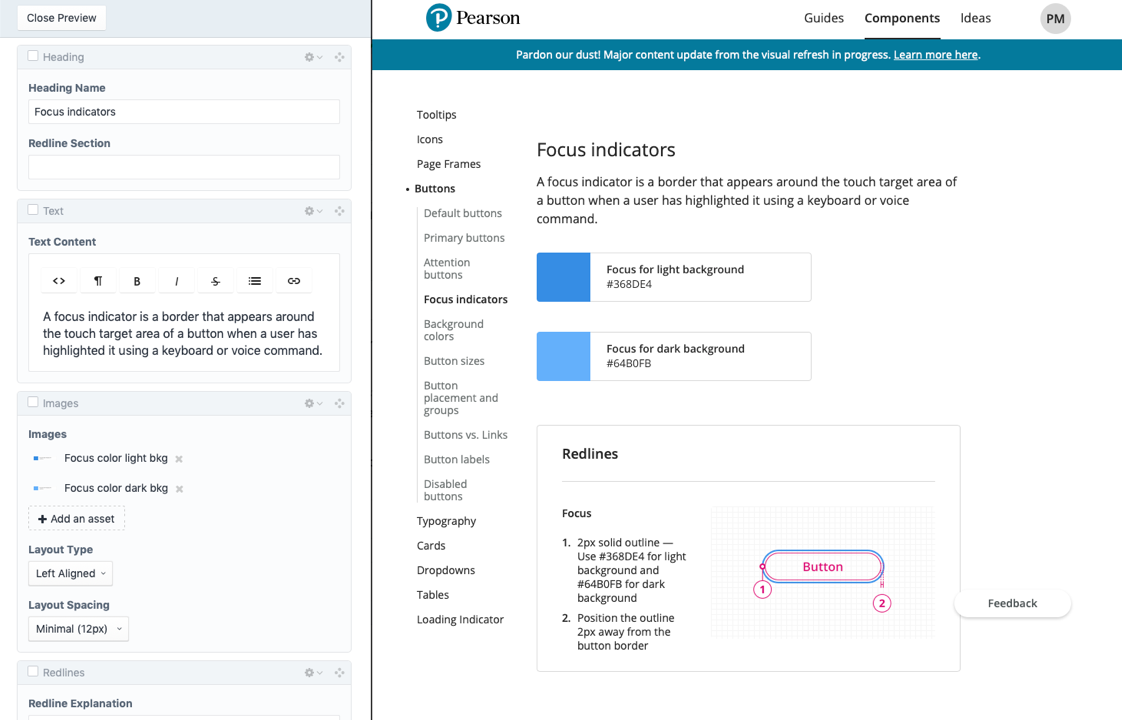Select the bulleted list icon
Screen dimensions: 1122x720
(254, 281)
